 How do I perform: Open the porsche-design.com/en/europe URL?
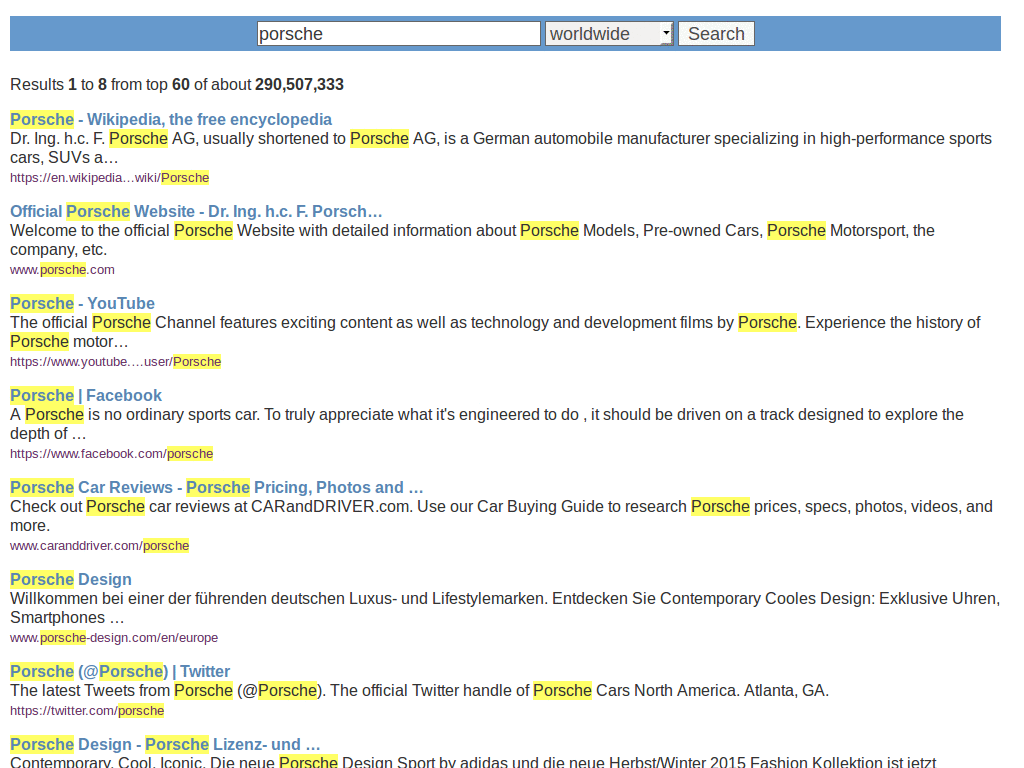click(114, 638)
